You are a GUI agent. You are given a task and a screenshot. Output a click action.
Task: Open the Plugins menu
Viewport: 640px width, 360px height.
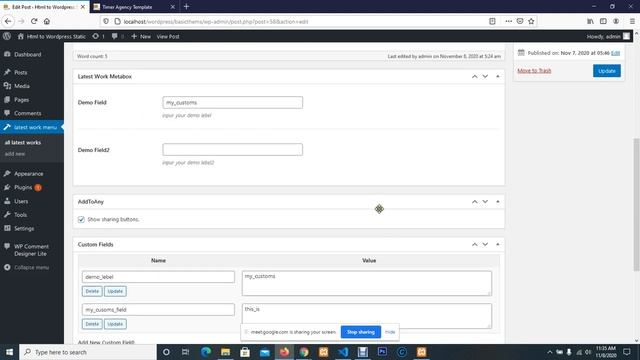(x=23, y=187)
